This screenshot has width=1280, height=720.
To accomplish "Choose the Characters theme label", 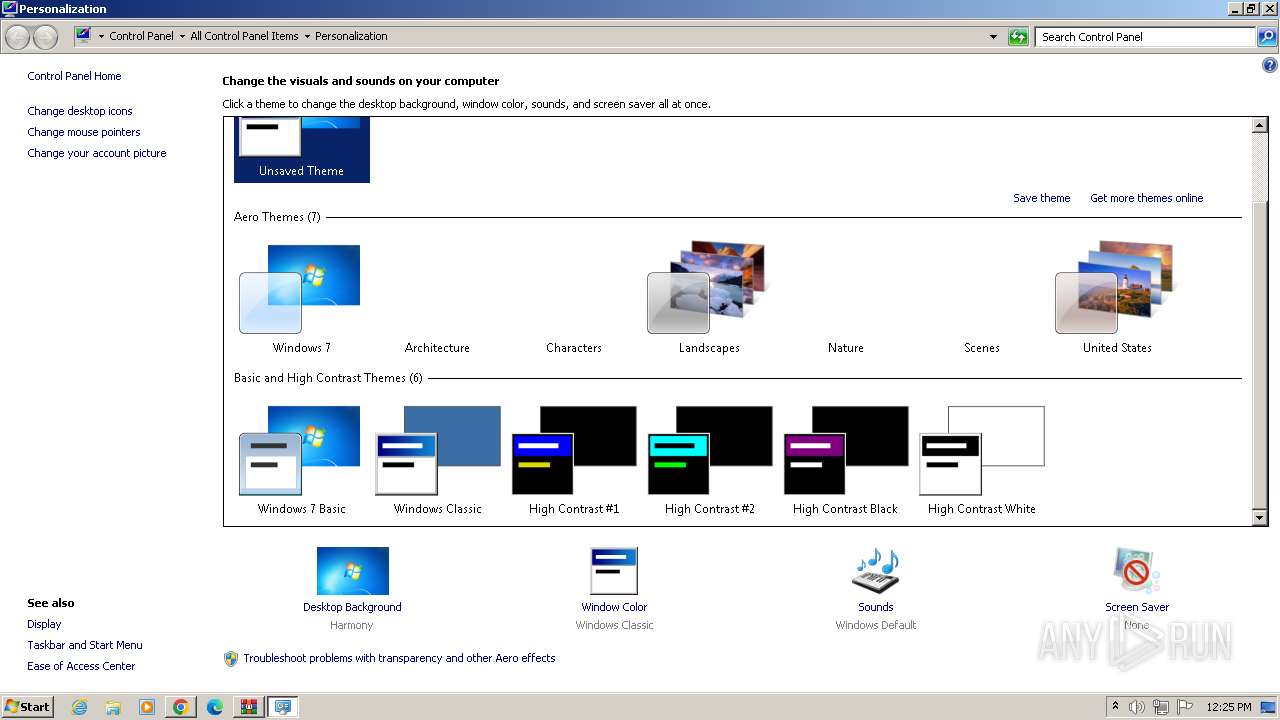I will coord(574,348).
